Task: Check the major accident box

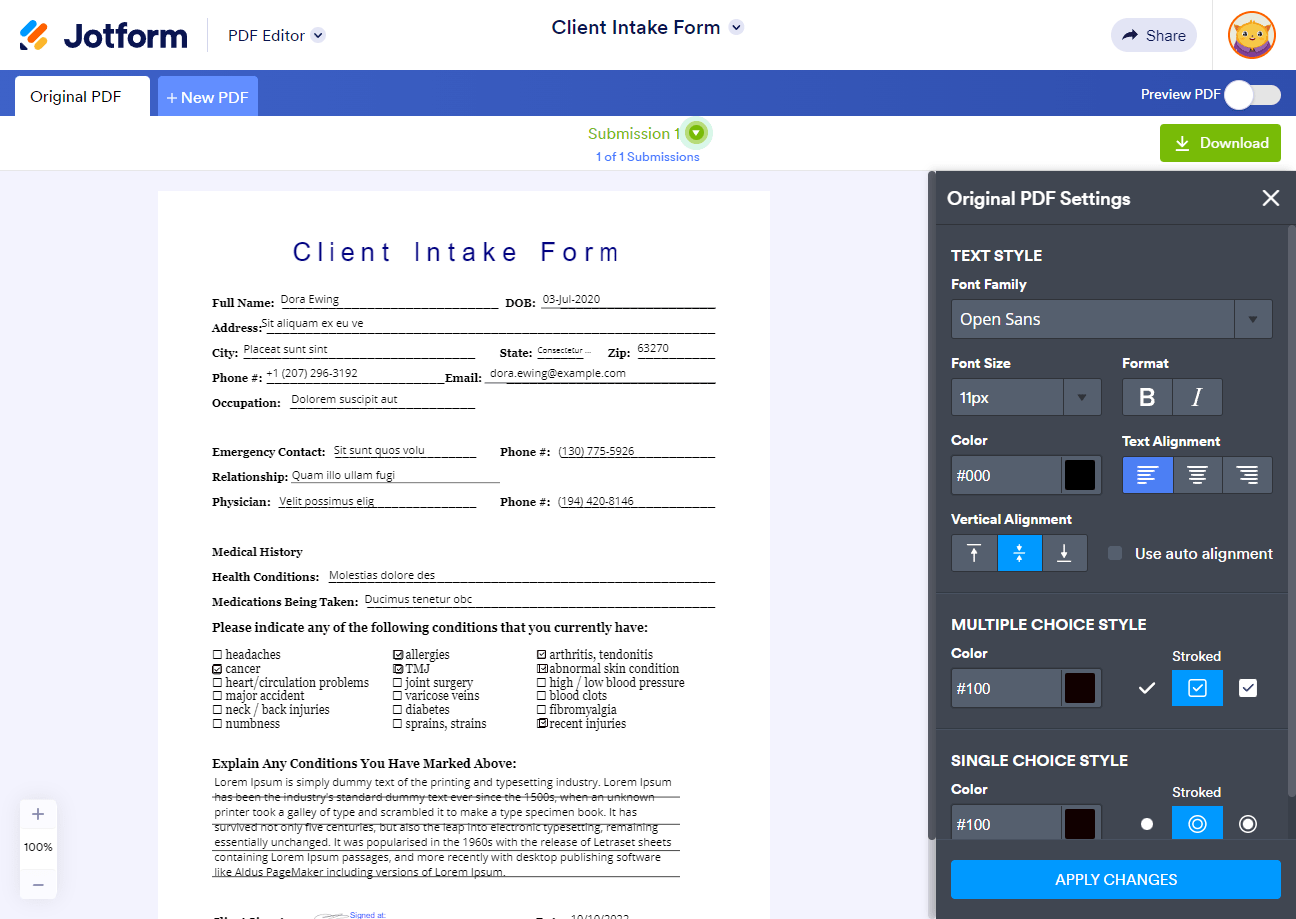Action: (217, 696)
